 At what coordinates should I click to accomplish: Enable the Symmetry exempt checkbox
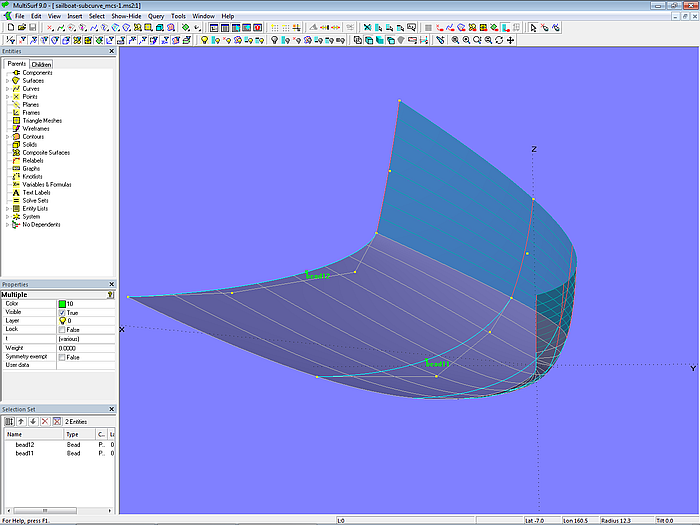[x=62, y=357]
